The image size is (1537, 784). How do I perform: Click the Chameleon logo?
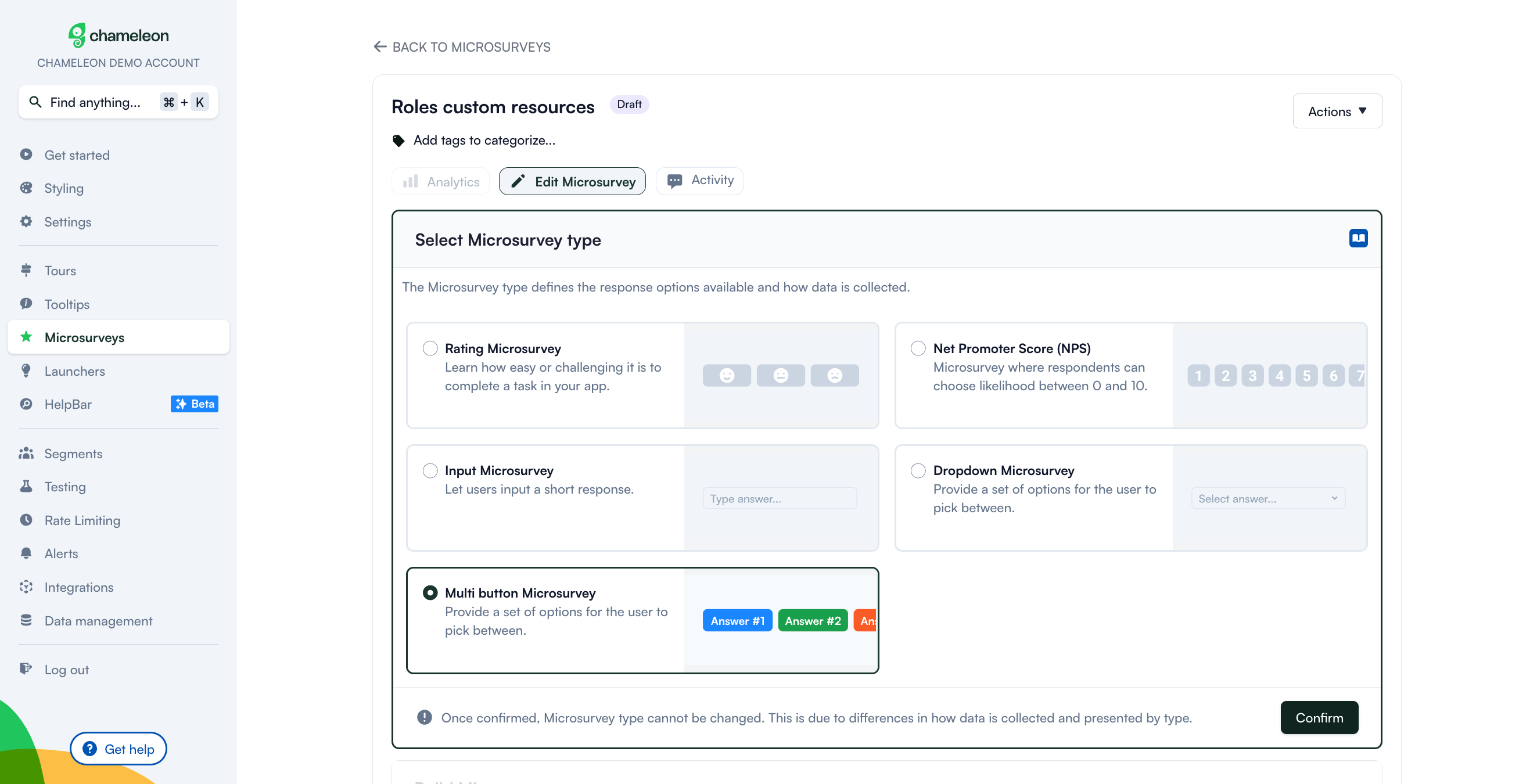(x=118, y=36)
